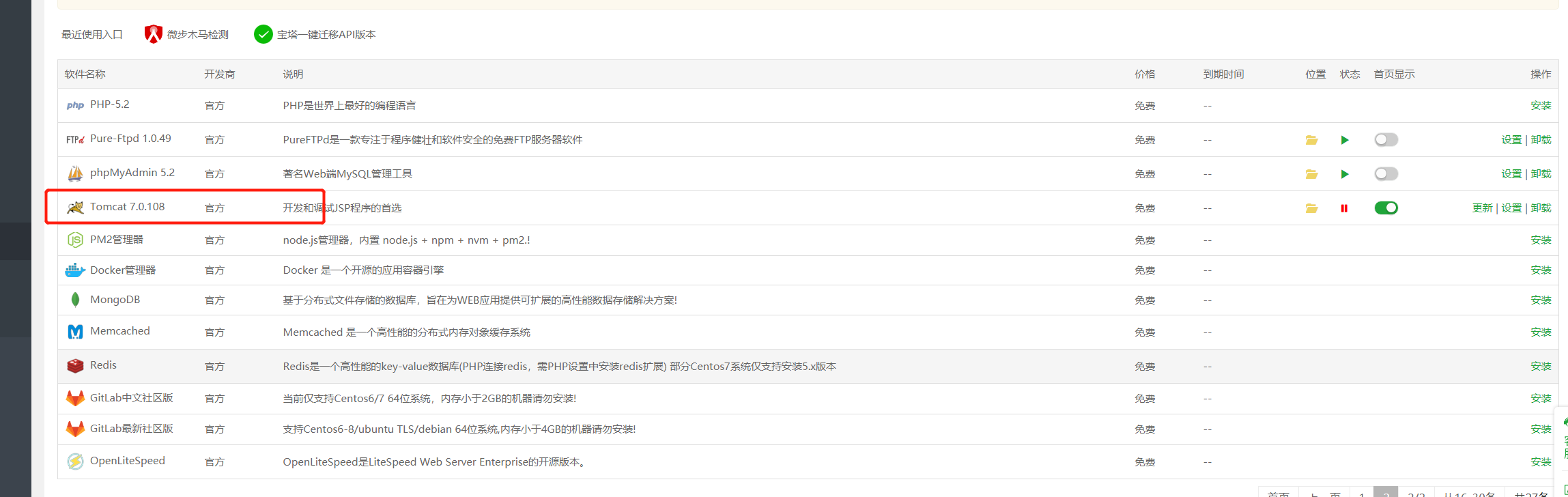This screenshot has height=497, width=1568.
Task: Update Tomcat via 更新 link
Action: point(1482,208)
